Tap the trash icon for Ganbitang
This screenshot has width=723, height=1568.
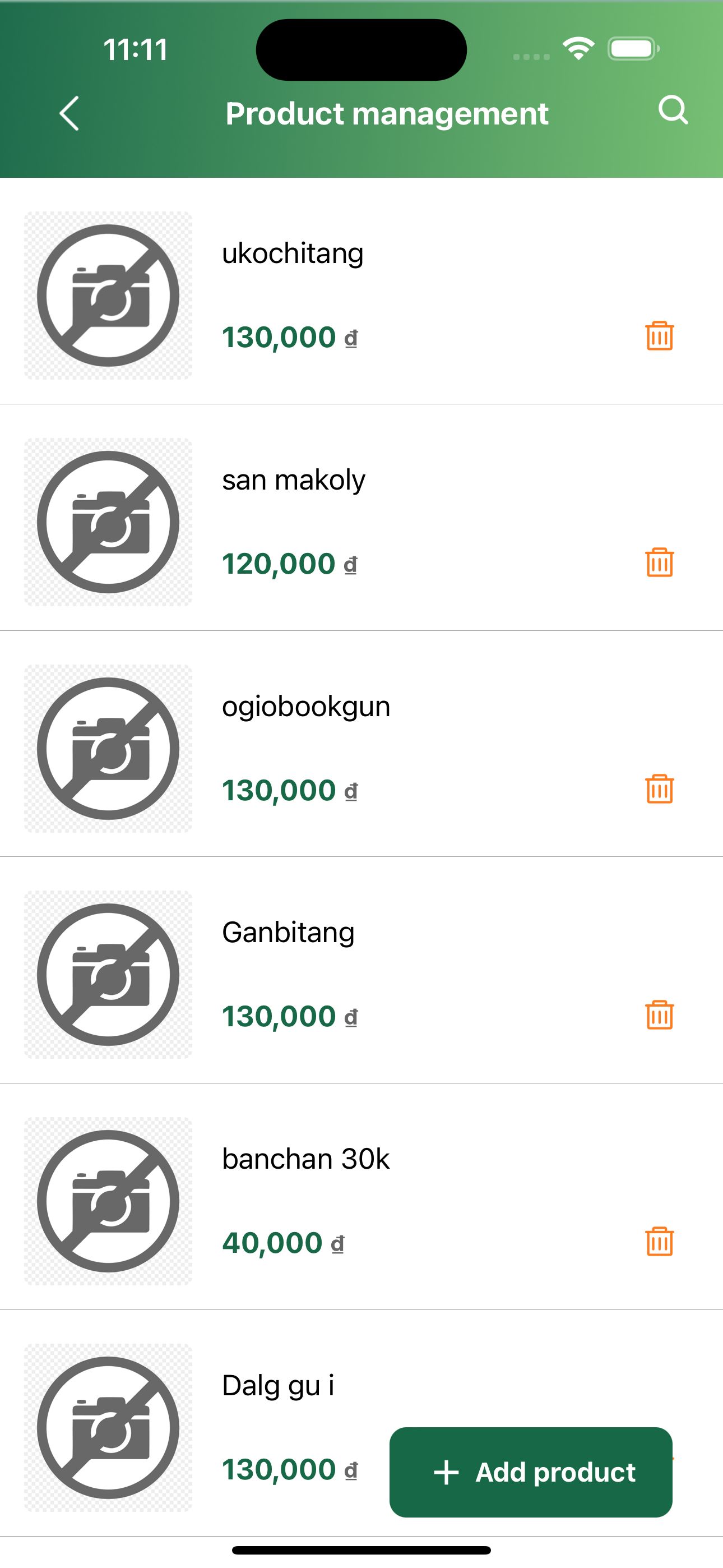point(659,1015)
